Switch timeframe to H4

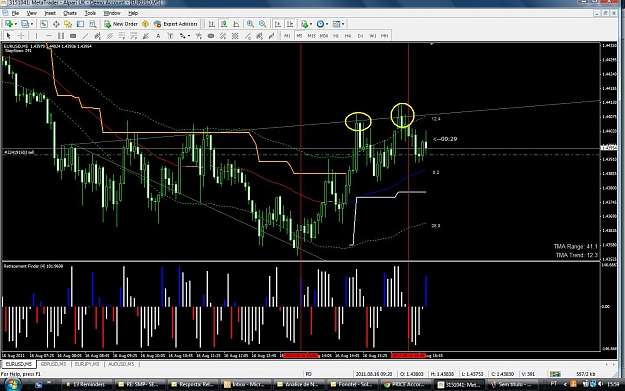(348, 36)
